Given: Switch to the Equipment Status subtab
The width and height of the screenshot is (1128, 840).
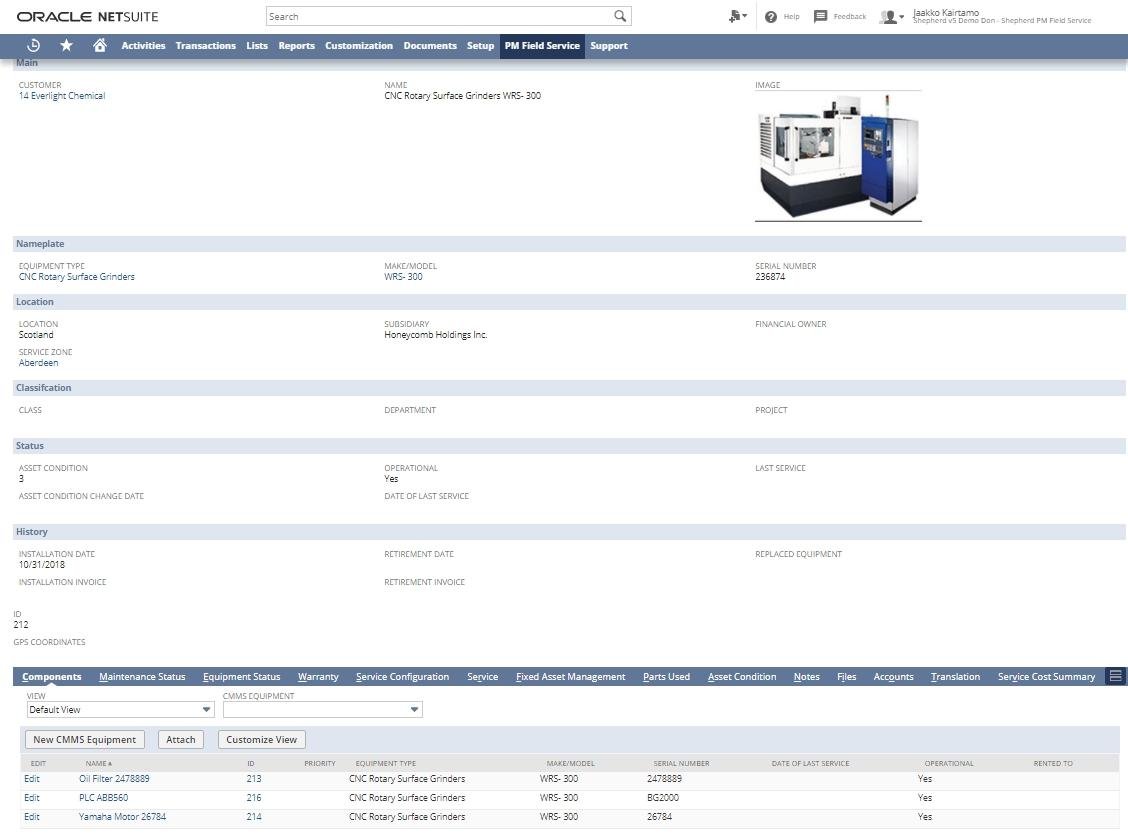Looking at the screenshot, I should coord(242,677).
